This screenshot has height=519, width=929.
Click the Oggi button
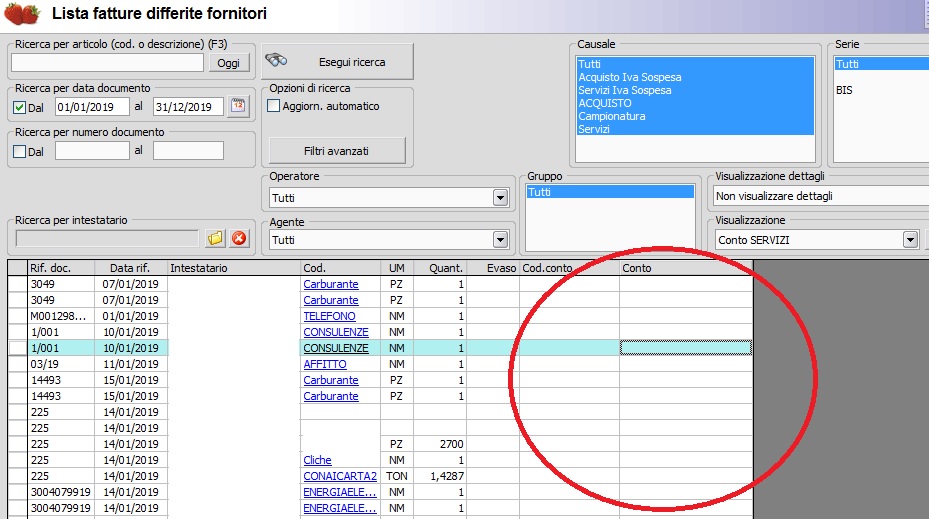coord(228,63)
